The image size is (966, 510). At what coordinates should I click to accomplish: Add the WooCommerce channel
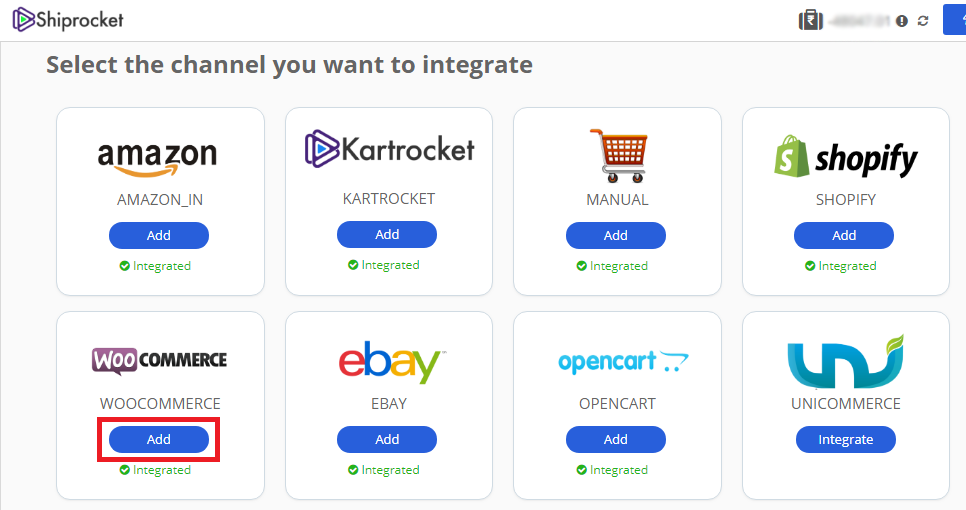(x=159, y=439)
